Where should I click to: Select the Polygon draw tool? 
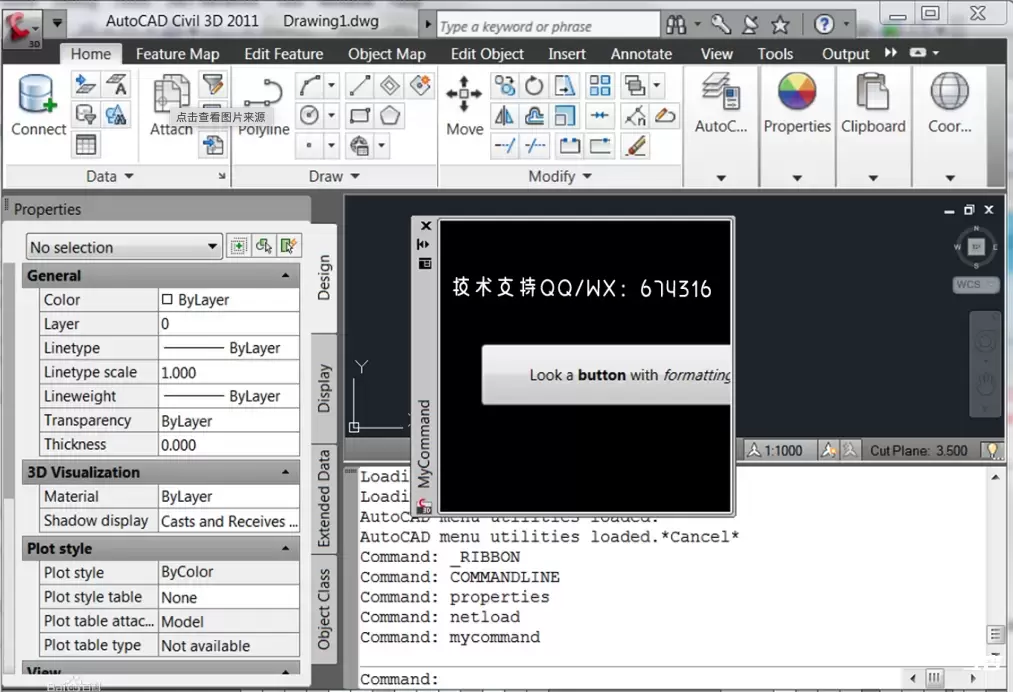point(390,116)
